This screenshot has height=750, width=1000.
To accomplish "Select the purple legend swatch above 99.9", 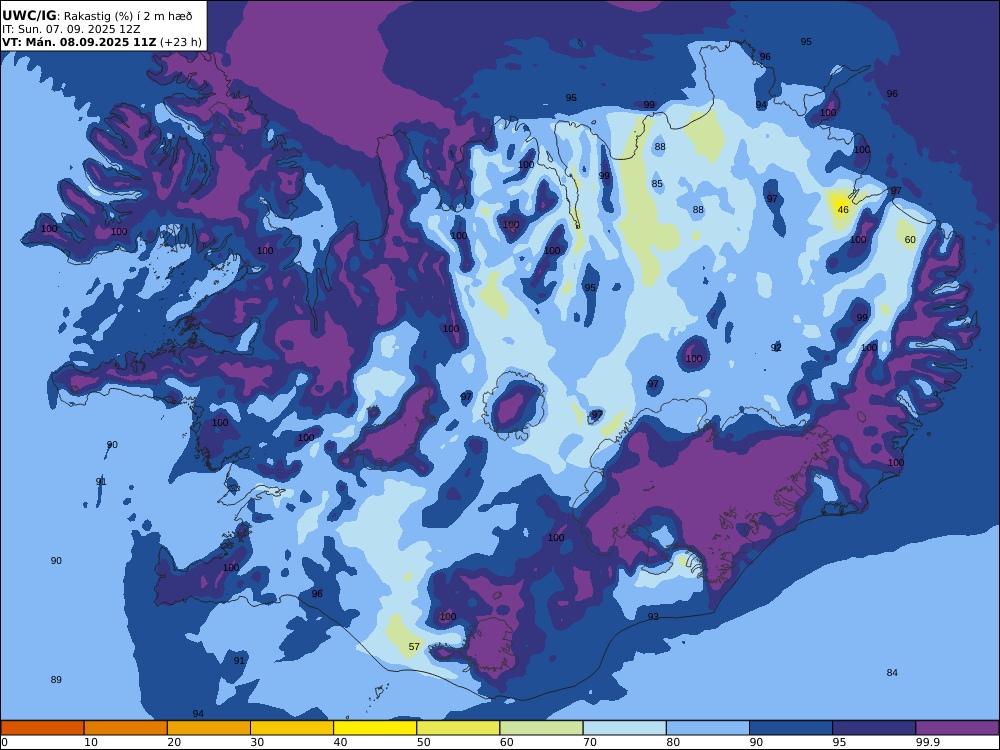I will [957, 728].
